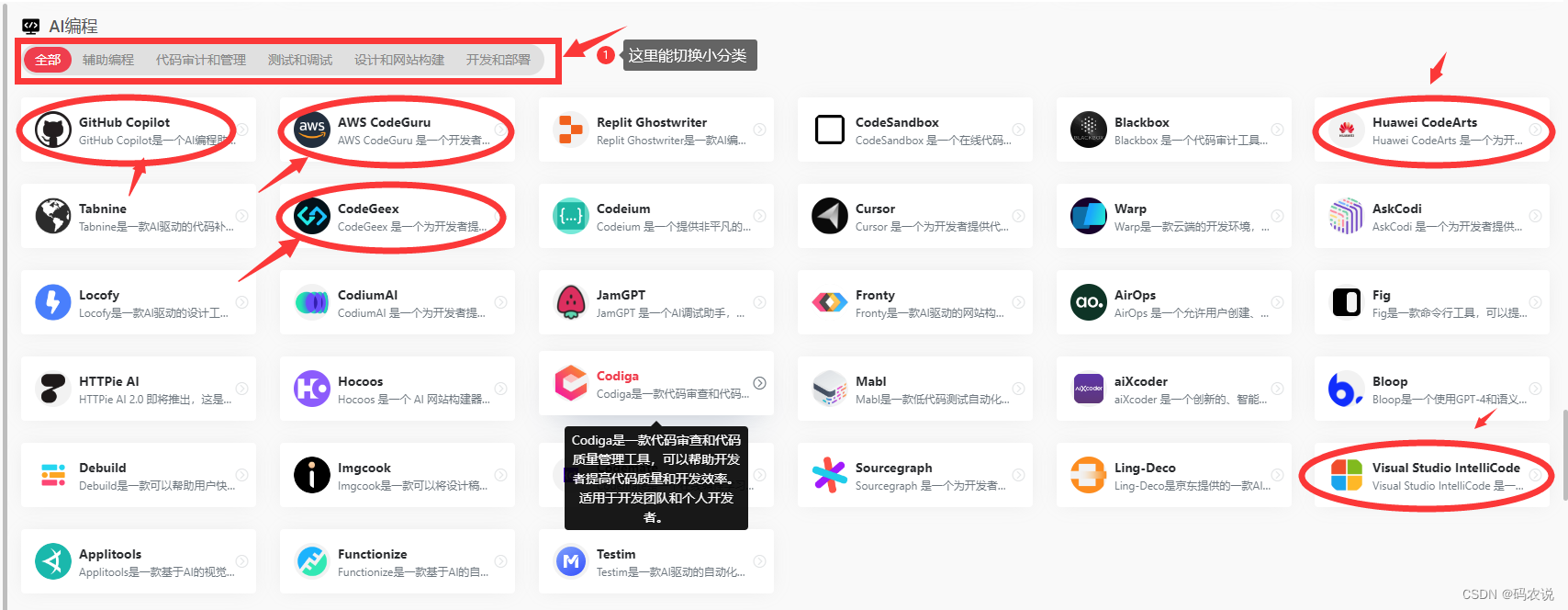Click the Ling-Deco orange logo icon
1568x610 pixels.
coord(1089,476)
